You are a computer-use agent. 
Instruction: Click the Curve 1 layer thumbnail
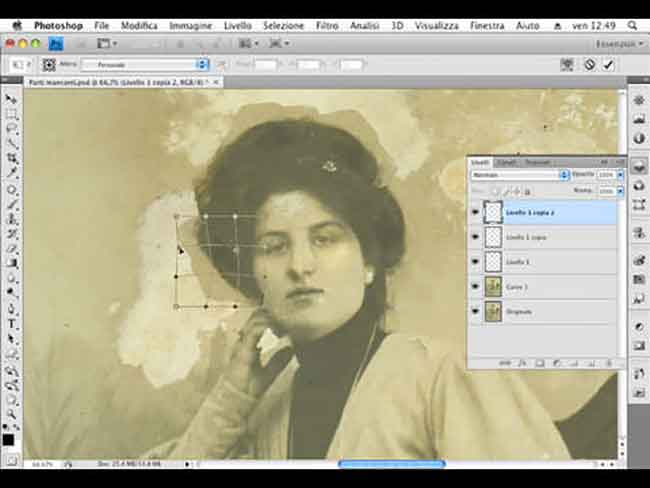(493, 287)
